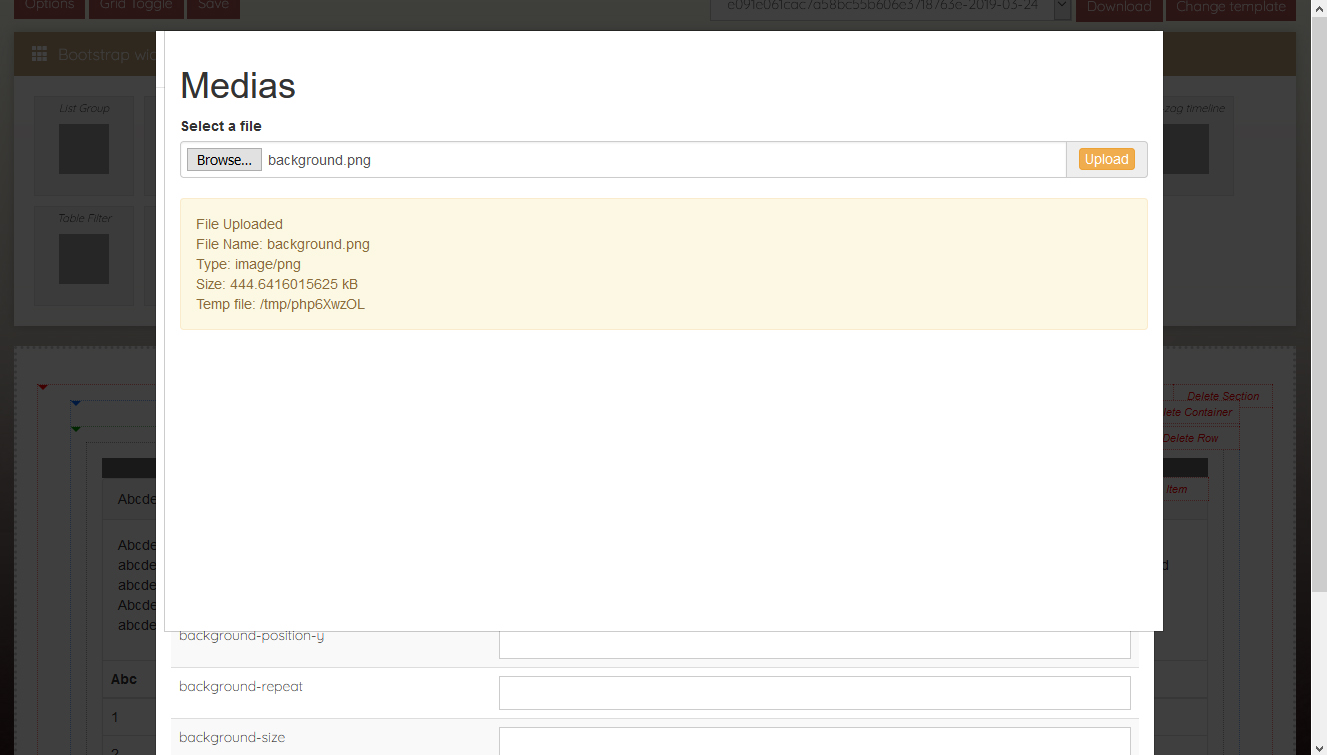The image size is (1327, 755).
Task: Click the Download button
Action: (x=1119, y=7)
